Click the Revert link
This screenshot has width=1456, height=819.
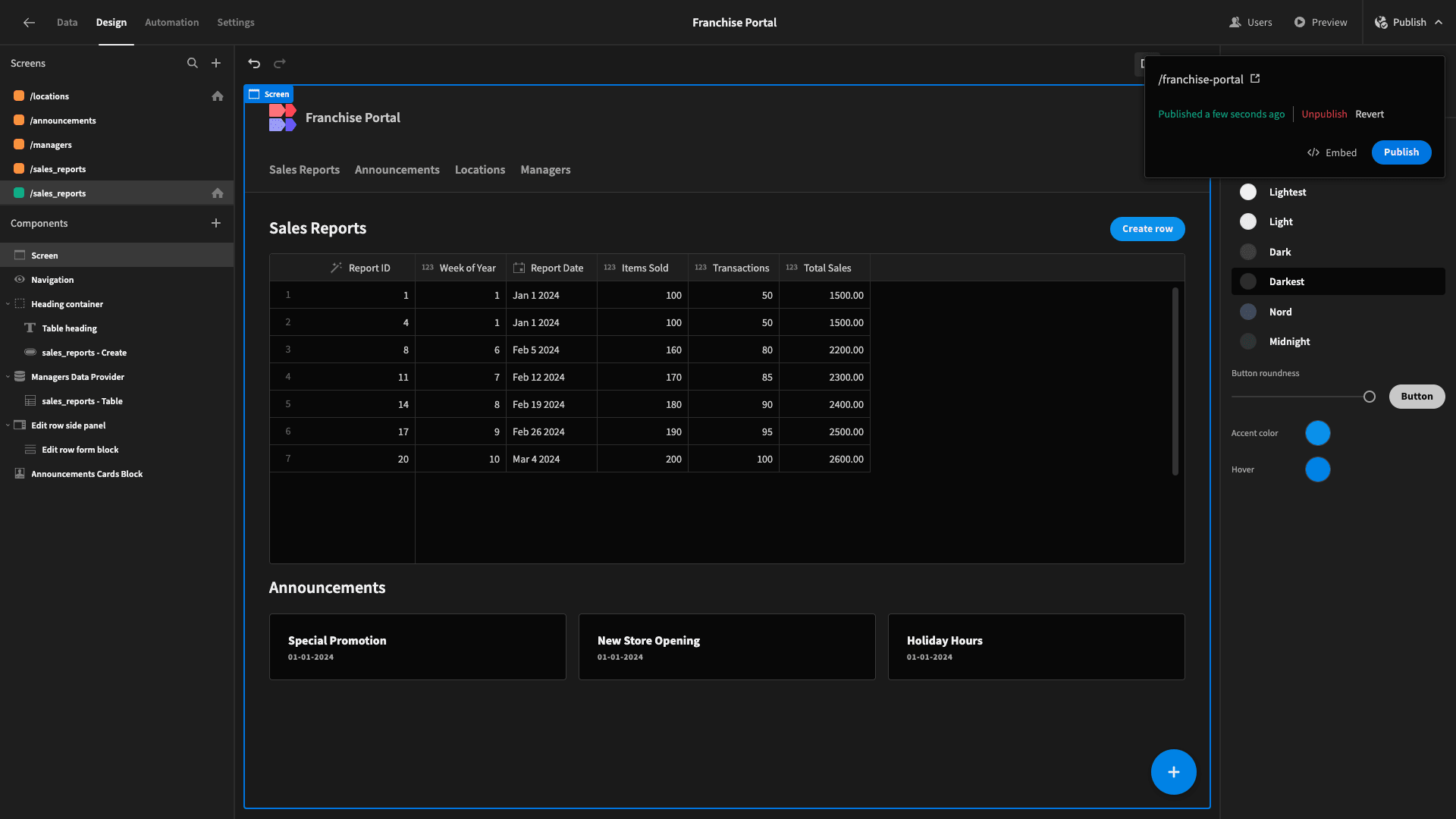point(1370,115)
